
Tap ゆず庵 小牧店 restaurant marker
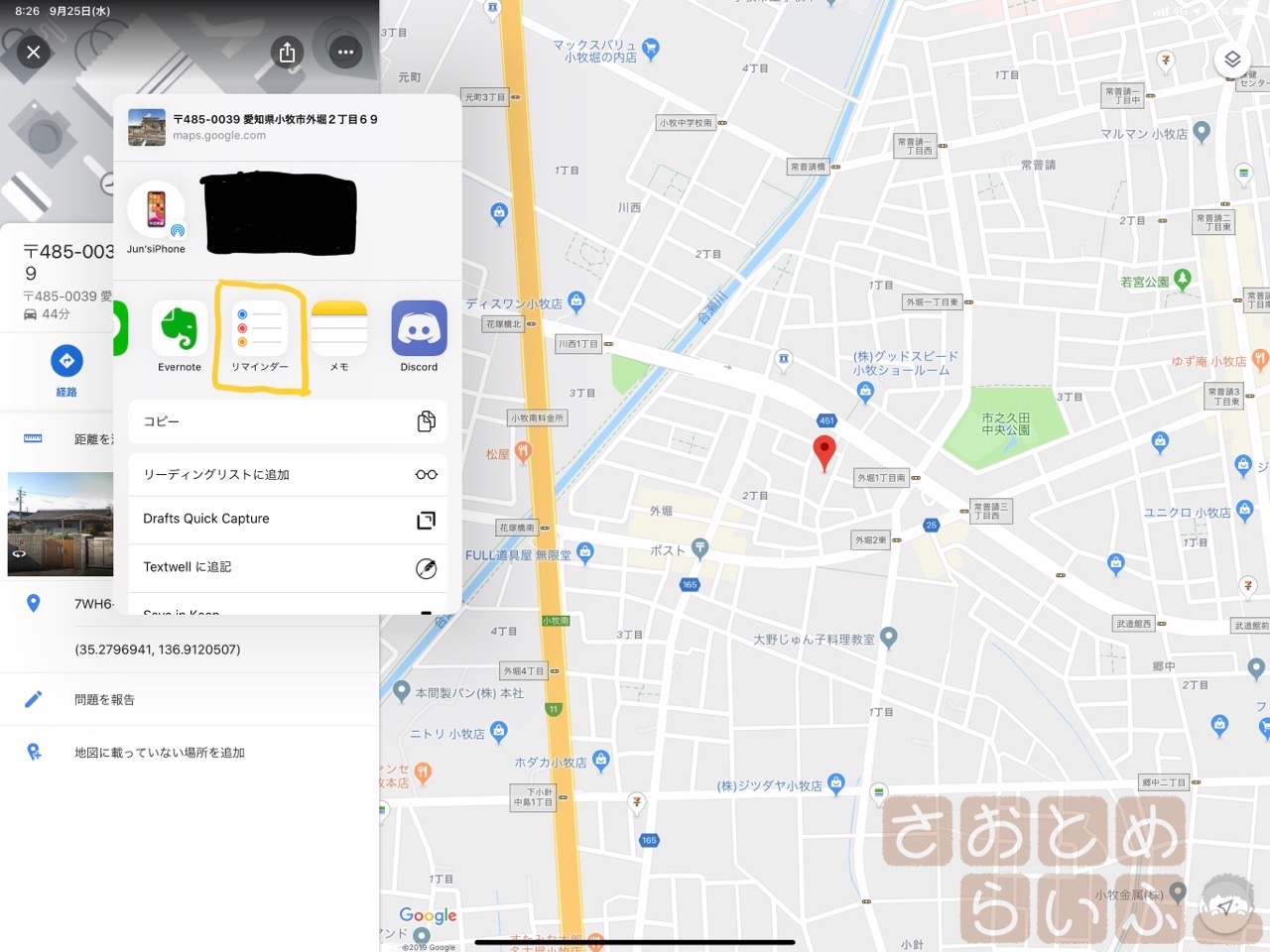pyautogui.click(x=1260, y=359)
